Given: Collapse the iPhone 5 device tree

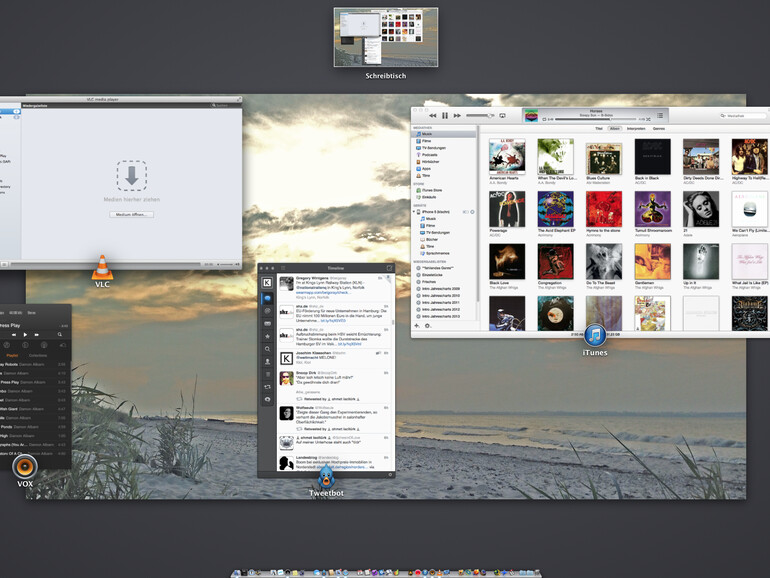Looking at the screenshot, I should [415, 212].
